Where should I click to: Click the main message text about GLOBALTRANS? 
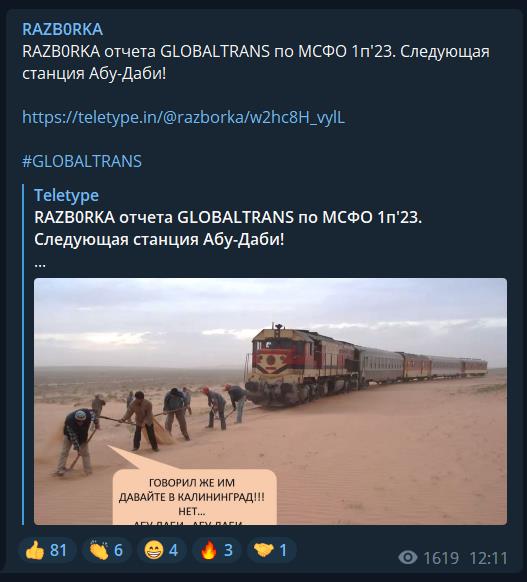[256, 62]
